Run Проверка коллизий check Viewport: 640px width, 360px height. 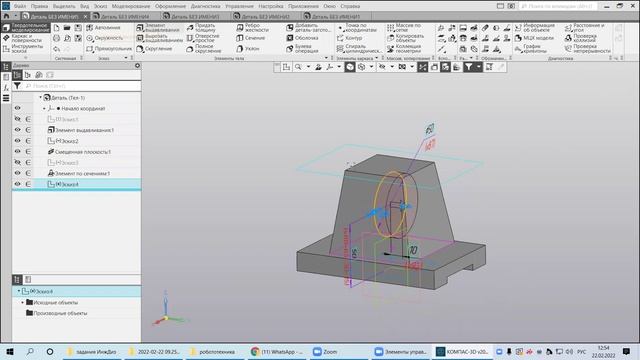(x=581, y=38)
